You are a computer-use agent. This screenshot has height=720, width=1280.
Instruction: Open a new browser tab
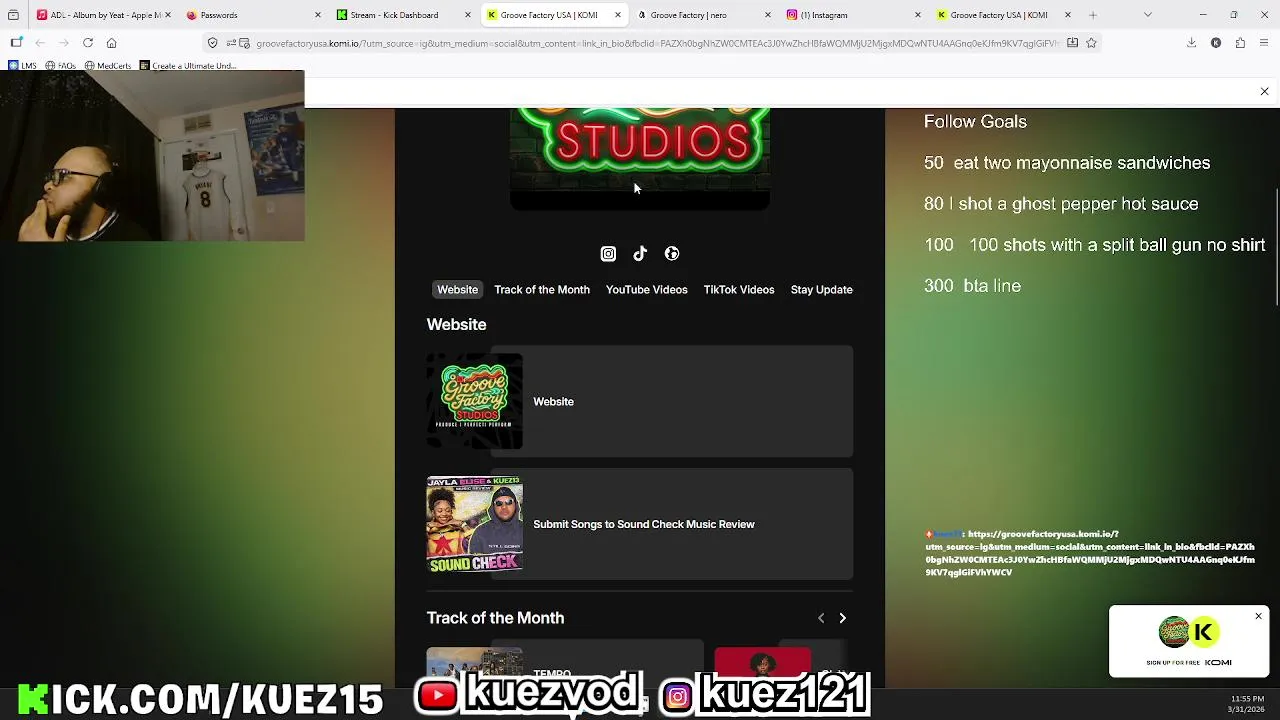pos(1093,15)
